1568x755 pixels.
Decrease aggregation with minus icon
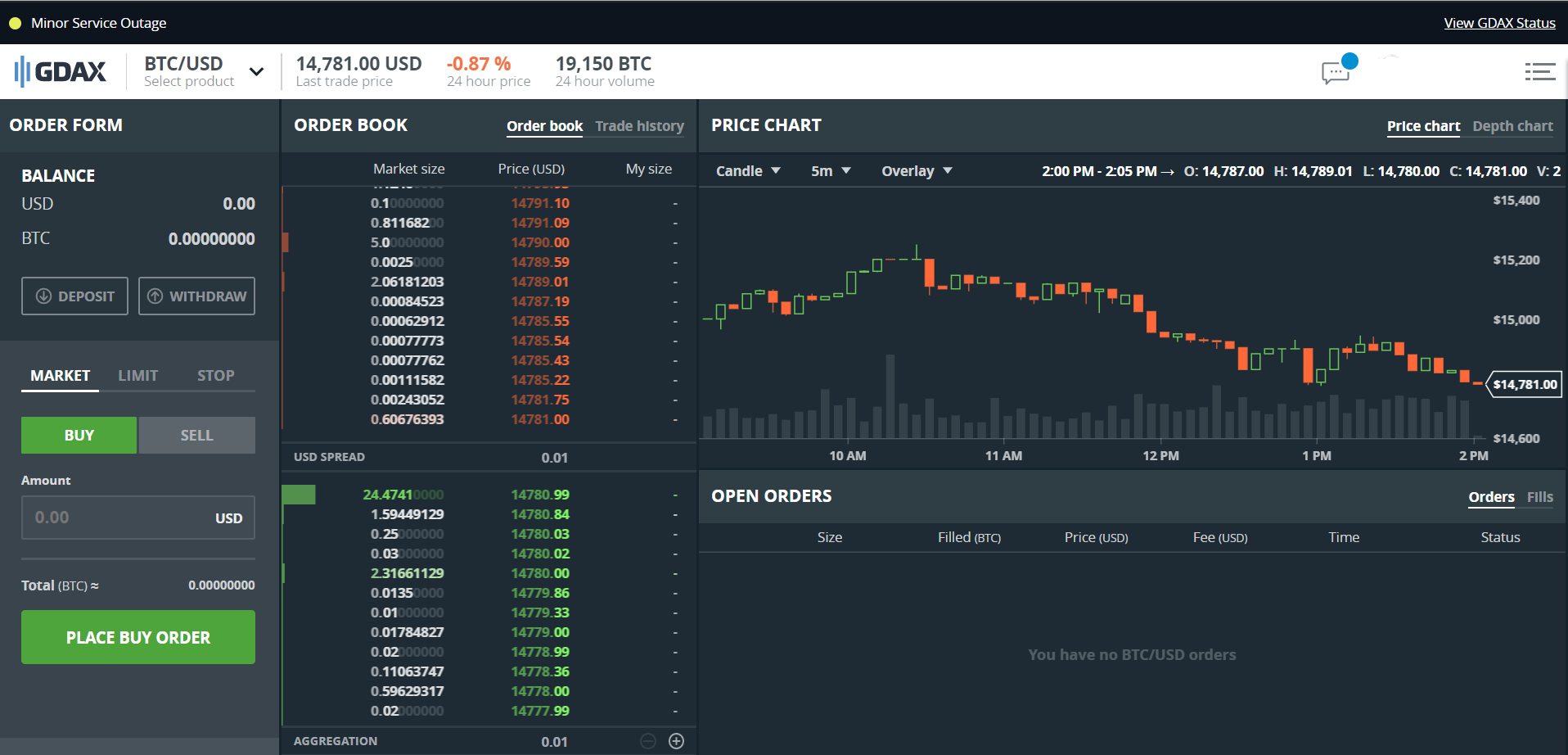(648, 741)
